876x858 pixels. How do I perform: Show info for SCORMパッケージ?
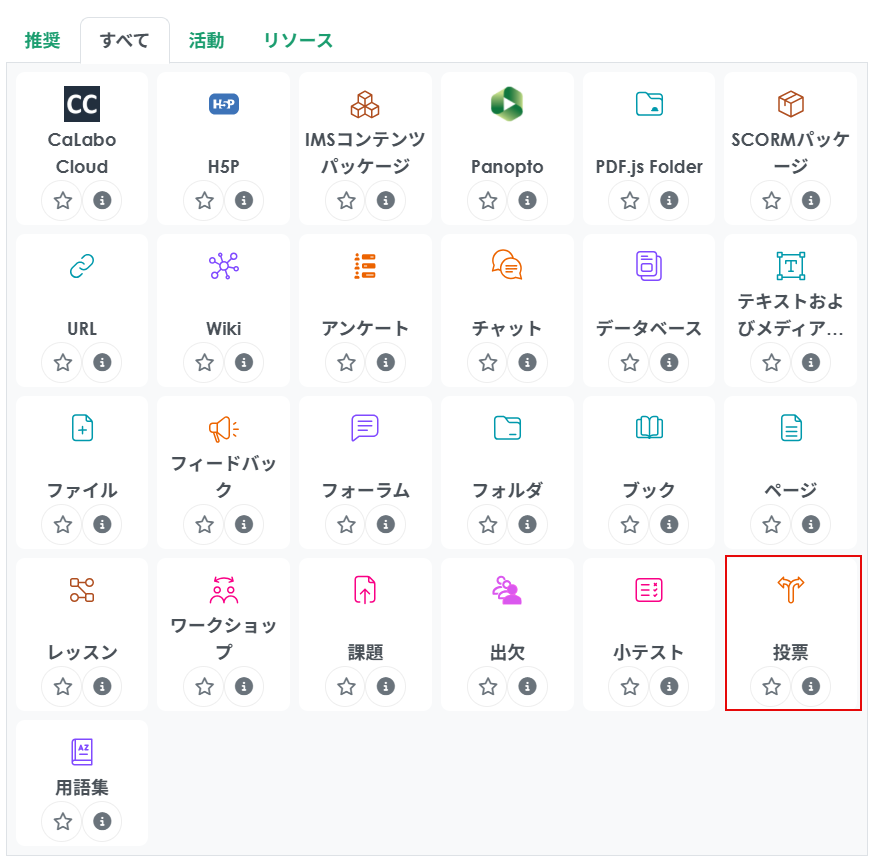811,200
